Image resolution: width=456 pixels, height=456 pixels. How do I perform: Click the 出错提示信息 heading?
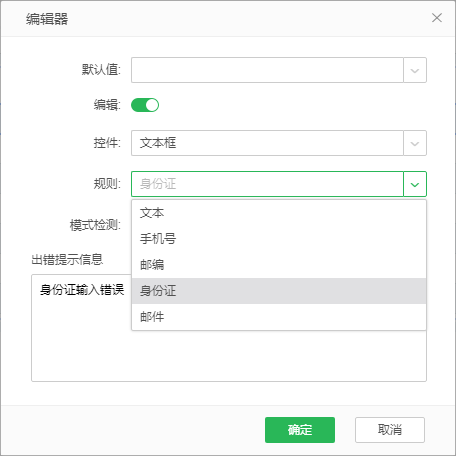pos(67,259)
